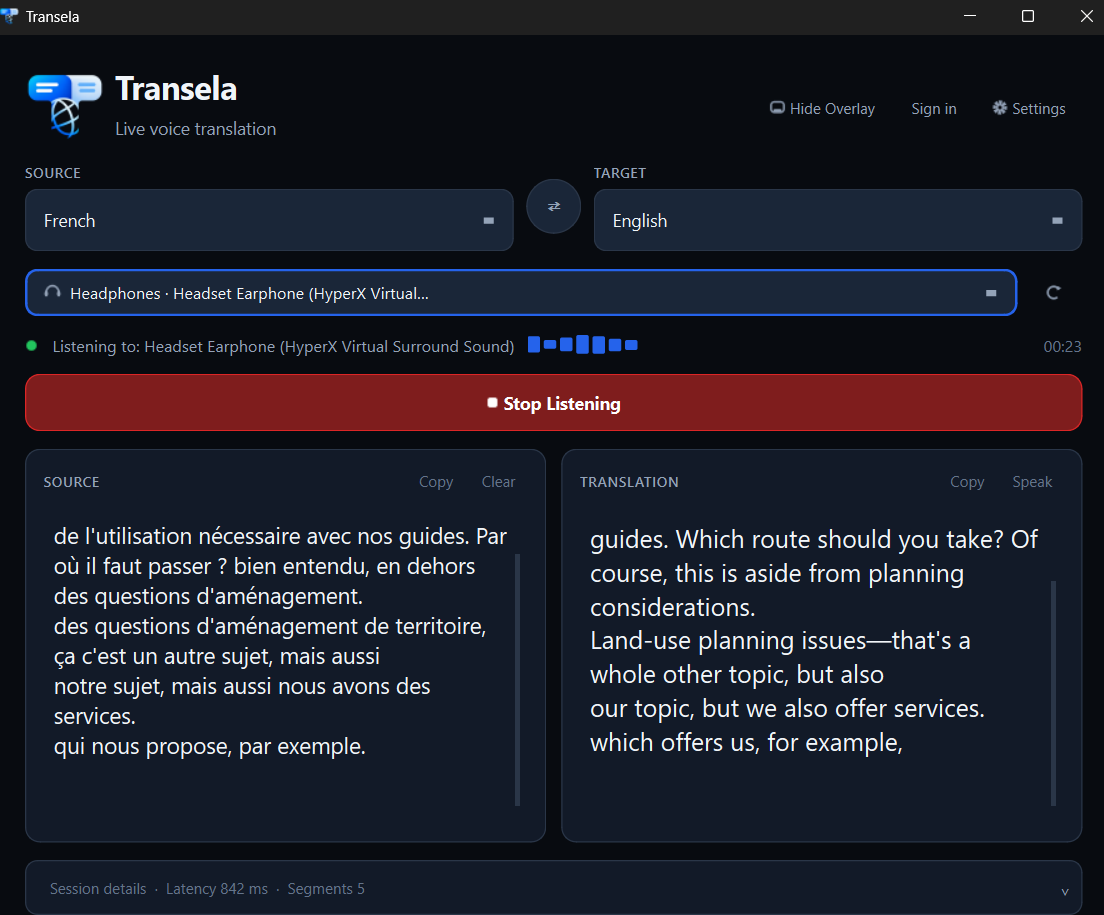The height and width of the screenshot is (915, 1104).
Task: Click the text 'des questions d'aménagement de territoire,'
Action: click(x=270, y=626)
